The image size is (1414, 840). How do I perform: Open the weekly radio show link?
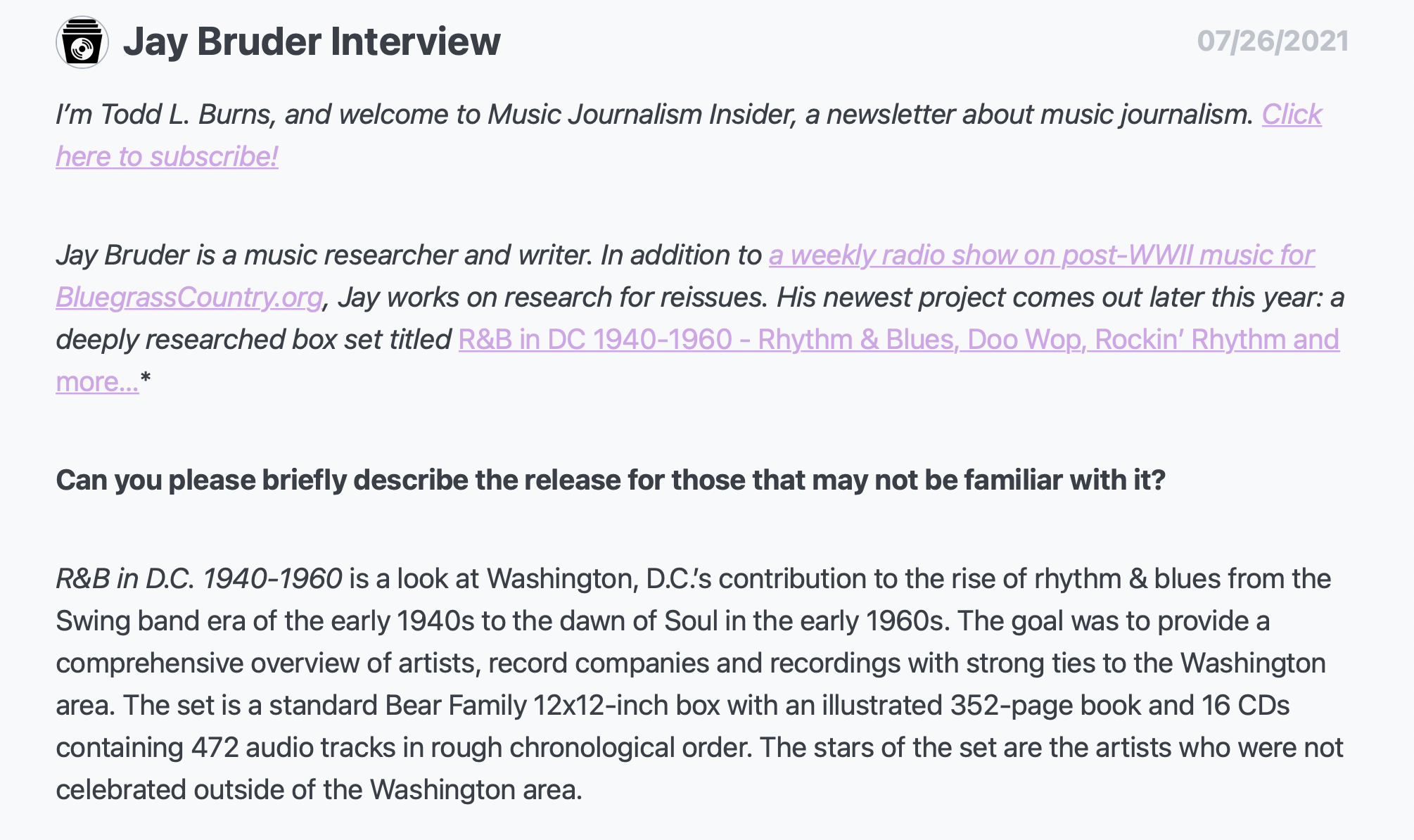1041,255
